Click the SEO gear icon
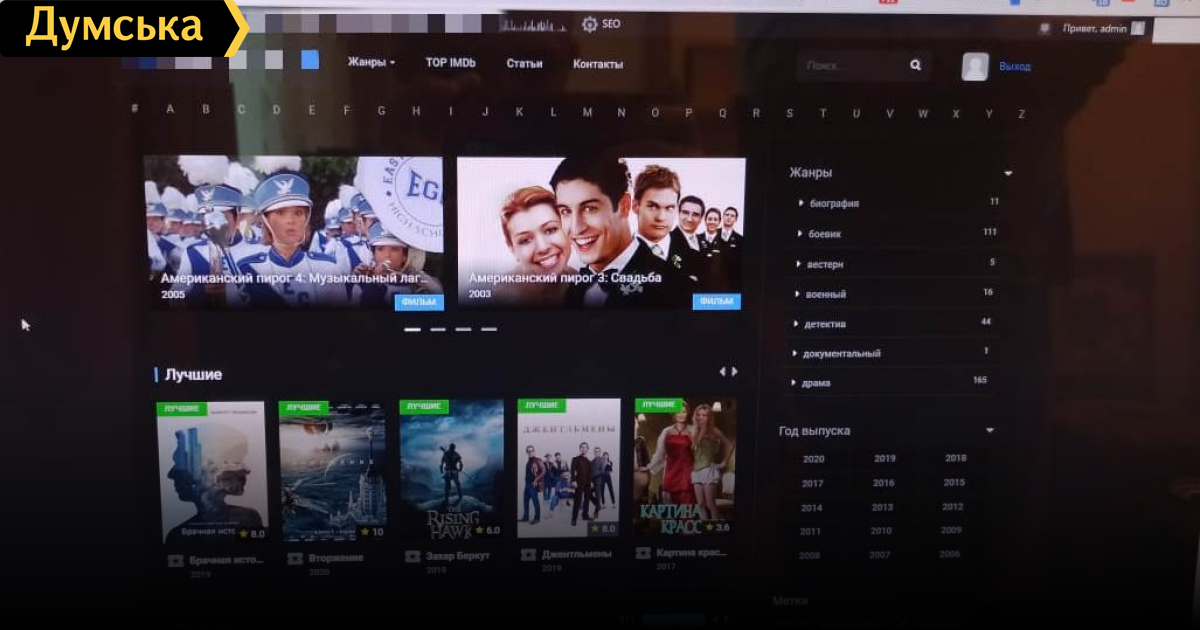This screenshot has height=630, width=1200. point(590,24)
